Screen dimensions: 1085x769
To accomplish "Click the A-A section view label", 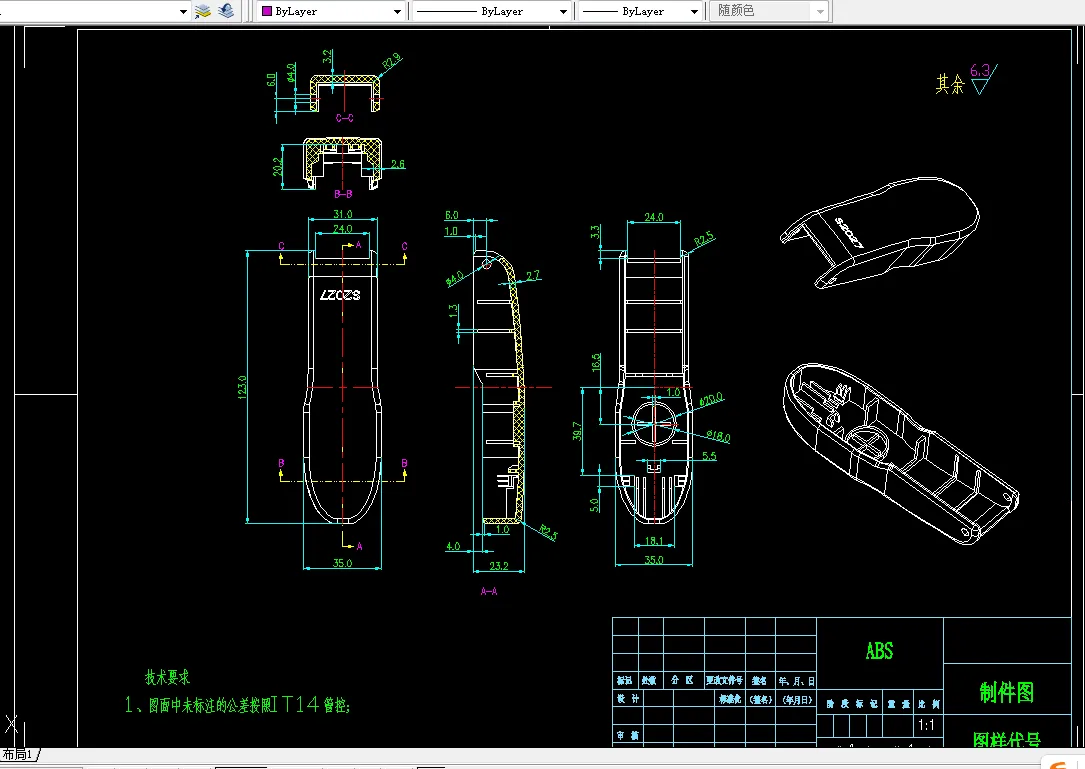I will click(490, 591).
